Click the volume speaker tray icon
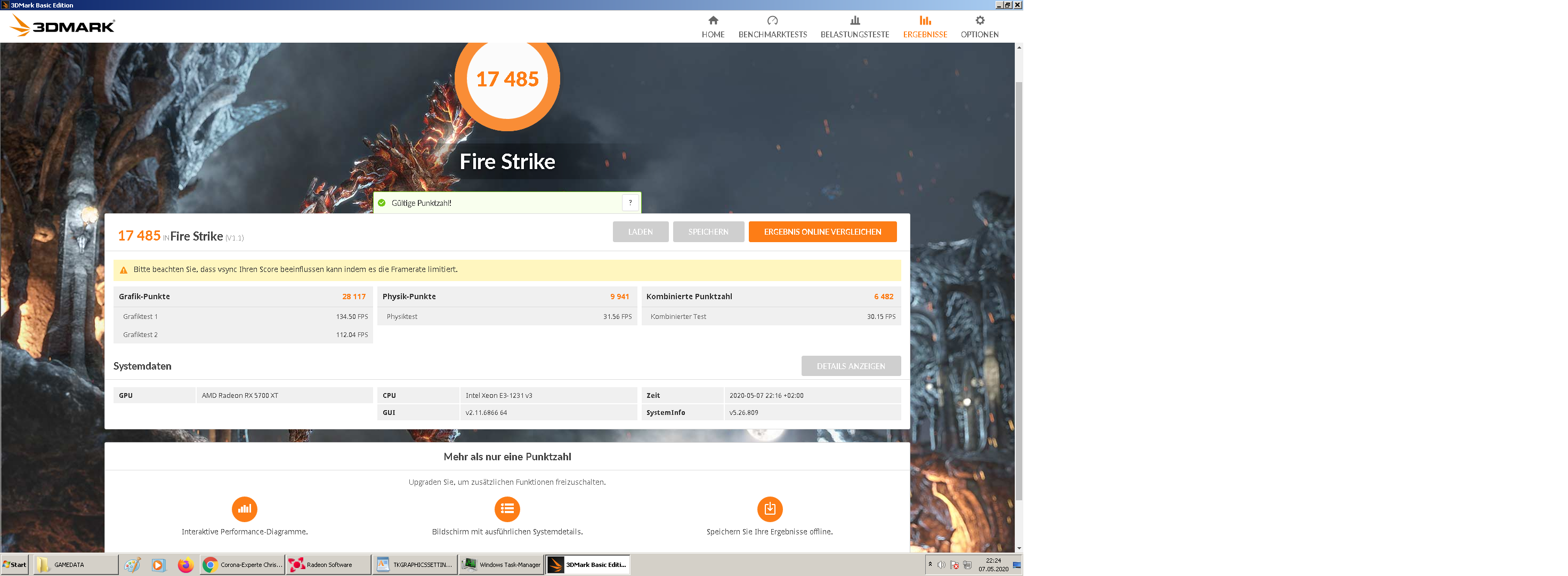Viewport: 1568px width, 576px height. coord(941,564)
